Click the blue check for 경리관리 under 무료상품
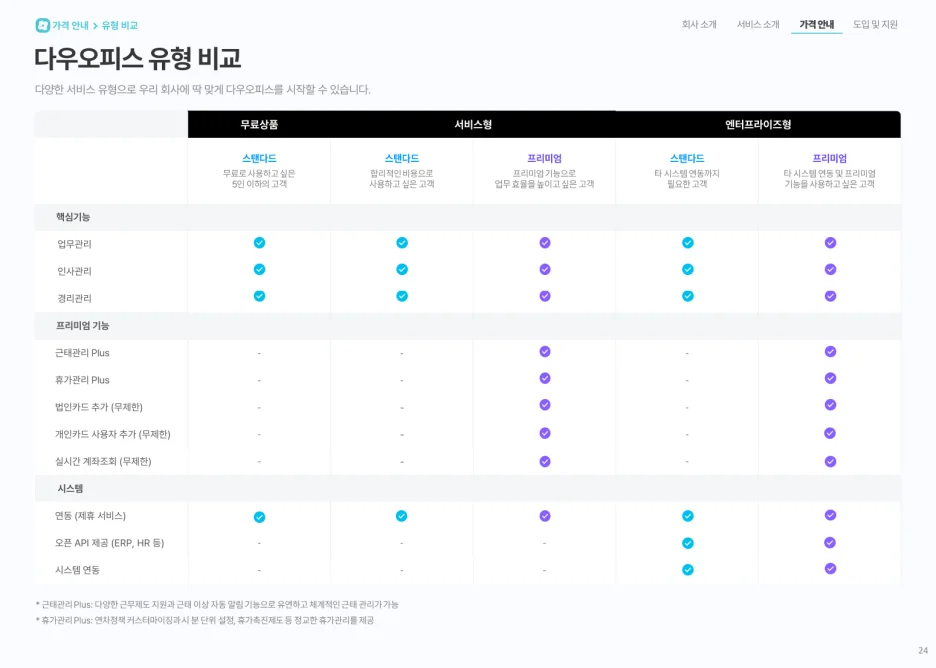Screen dimensions: 936x668 [x=260, y=296]
